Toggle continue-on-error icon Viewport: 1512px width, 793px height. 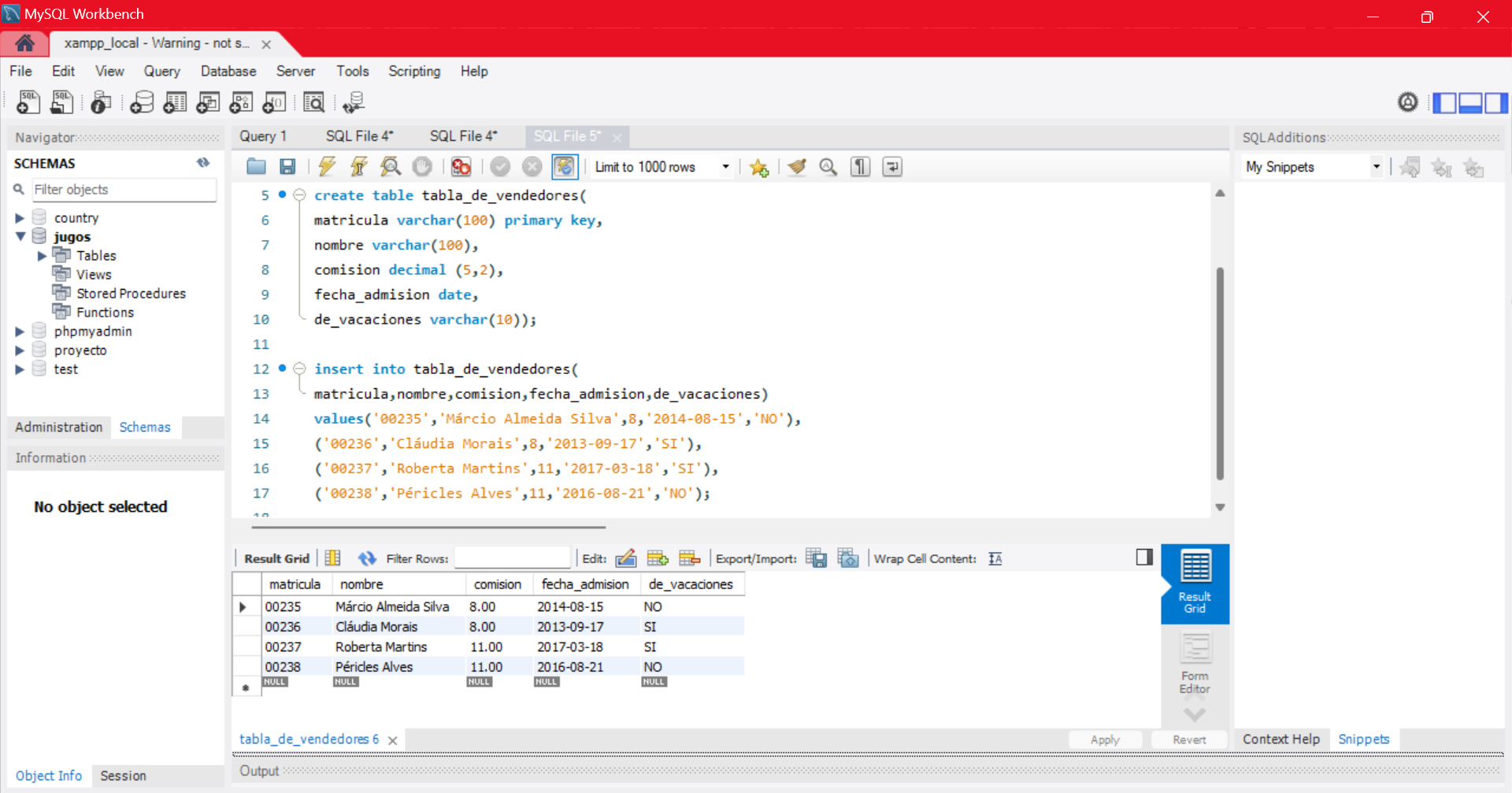coord(461,166)
